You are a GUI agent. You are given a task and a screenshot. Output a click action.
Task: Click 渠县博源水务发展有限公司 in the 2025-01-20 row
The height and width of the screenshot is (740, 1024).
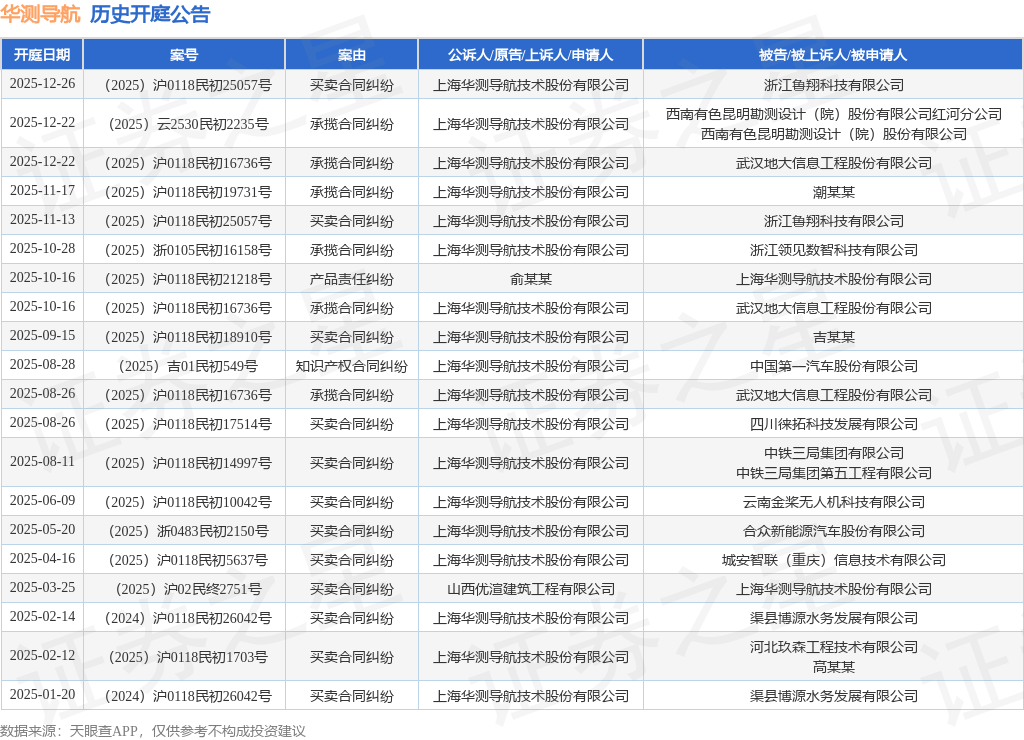coord(834,696)
